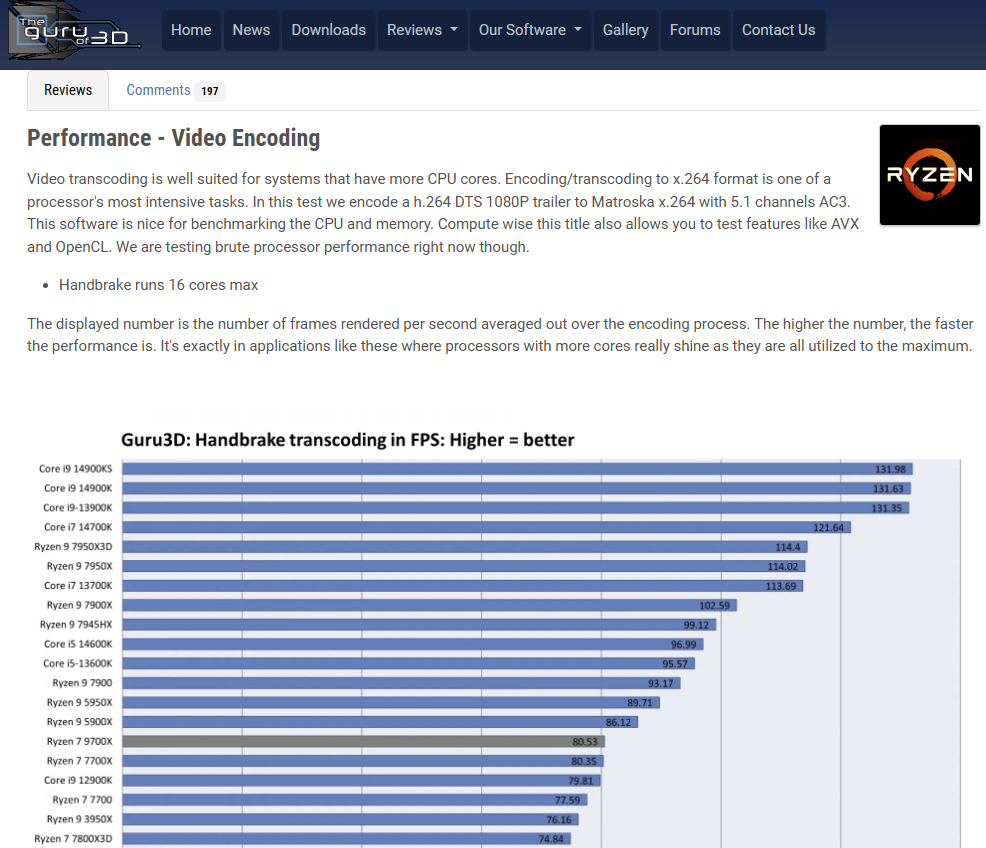This screenshot has width=986, height=848.
Task: Expand the Our Software dropdown
Action: point(530,30)
